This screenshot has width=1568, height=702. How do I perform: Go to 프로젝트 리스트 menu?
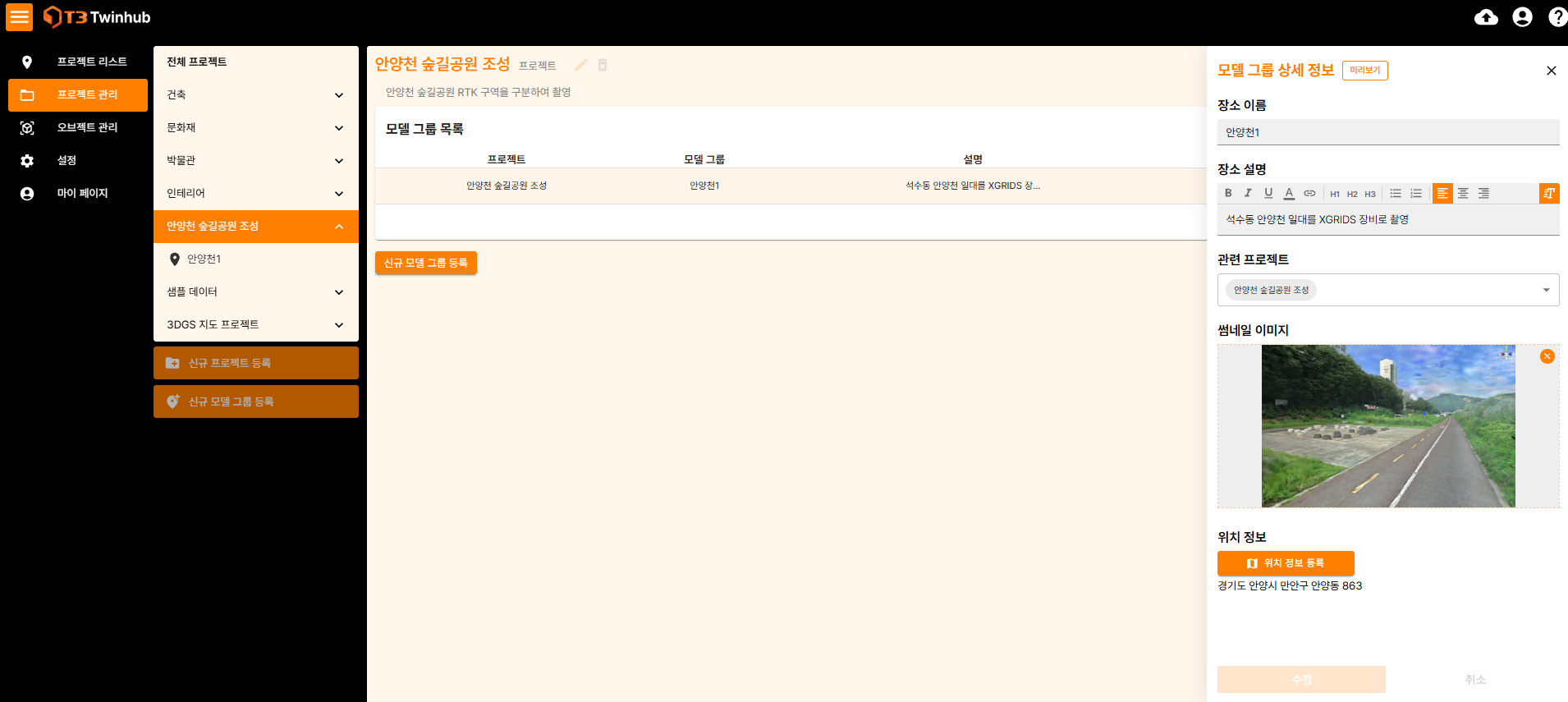(x=78, y=62)
